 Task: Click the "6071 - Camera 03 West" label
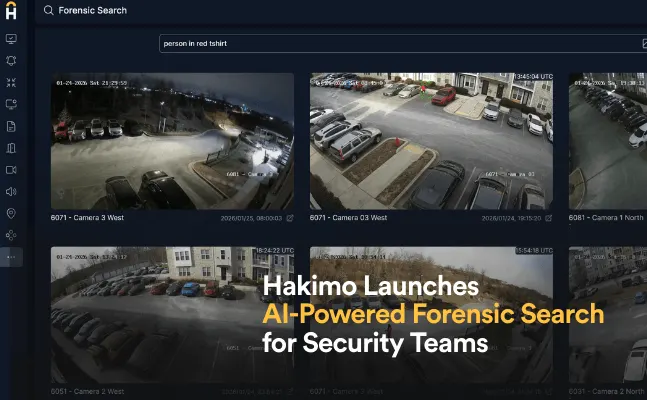348,218
